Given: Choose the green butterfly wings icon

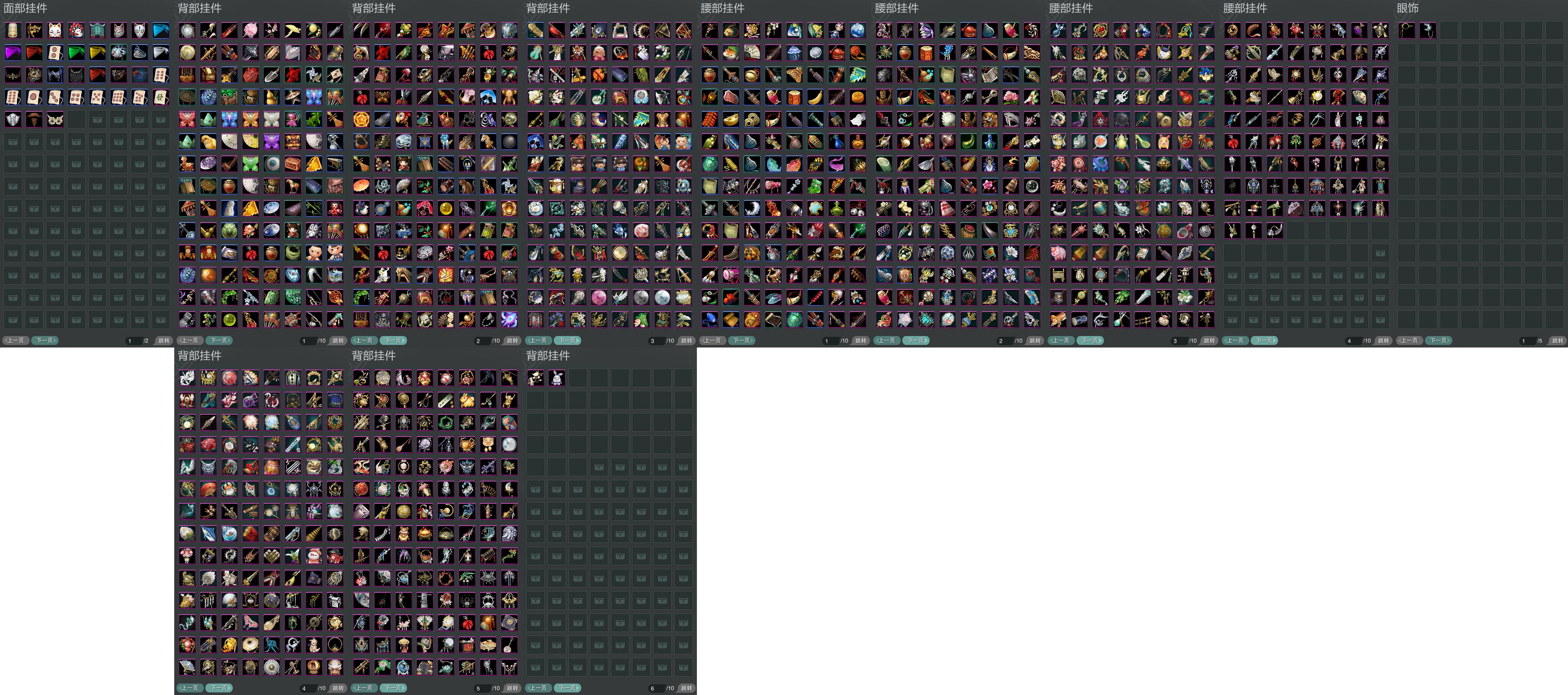Looking at the screenshot, I should point(250,164).
